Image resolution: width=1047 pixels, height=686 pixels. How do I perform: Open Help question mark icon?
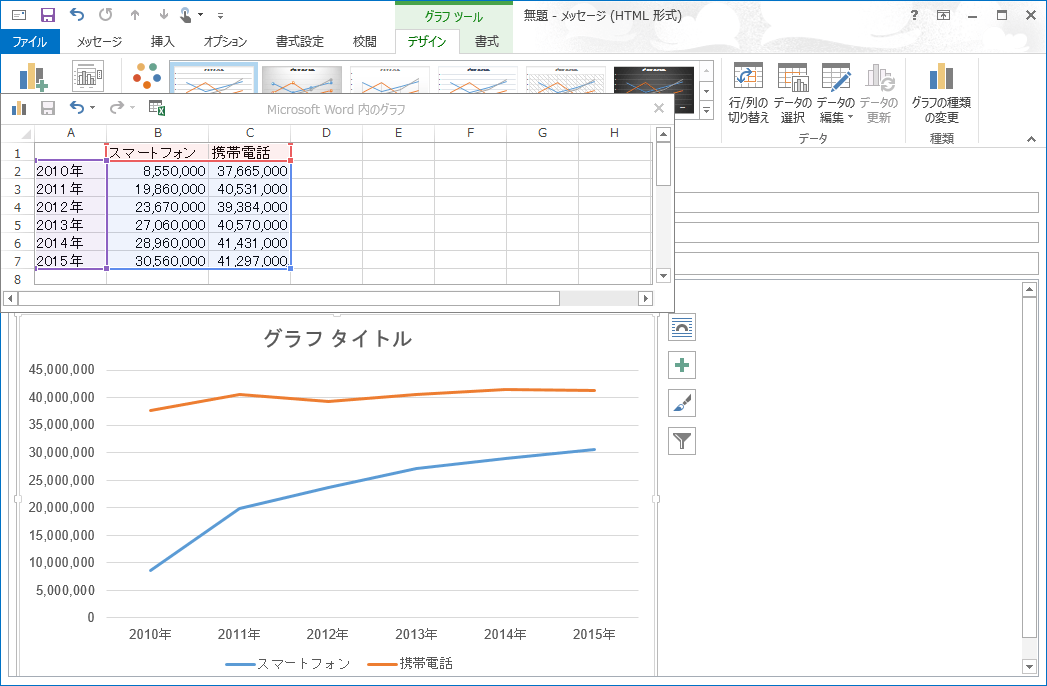(x=914, y=15)
